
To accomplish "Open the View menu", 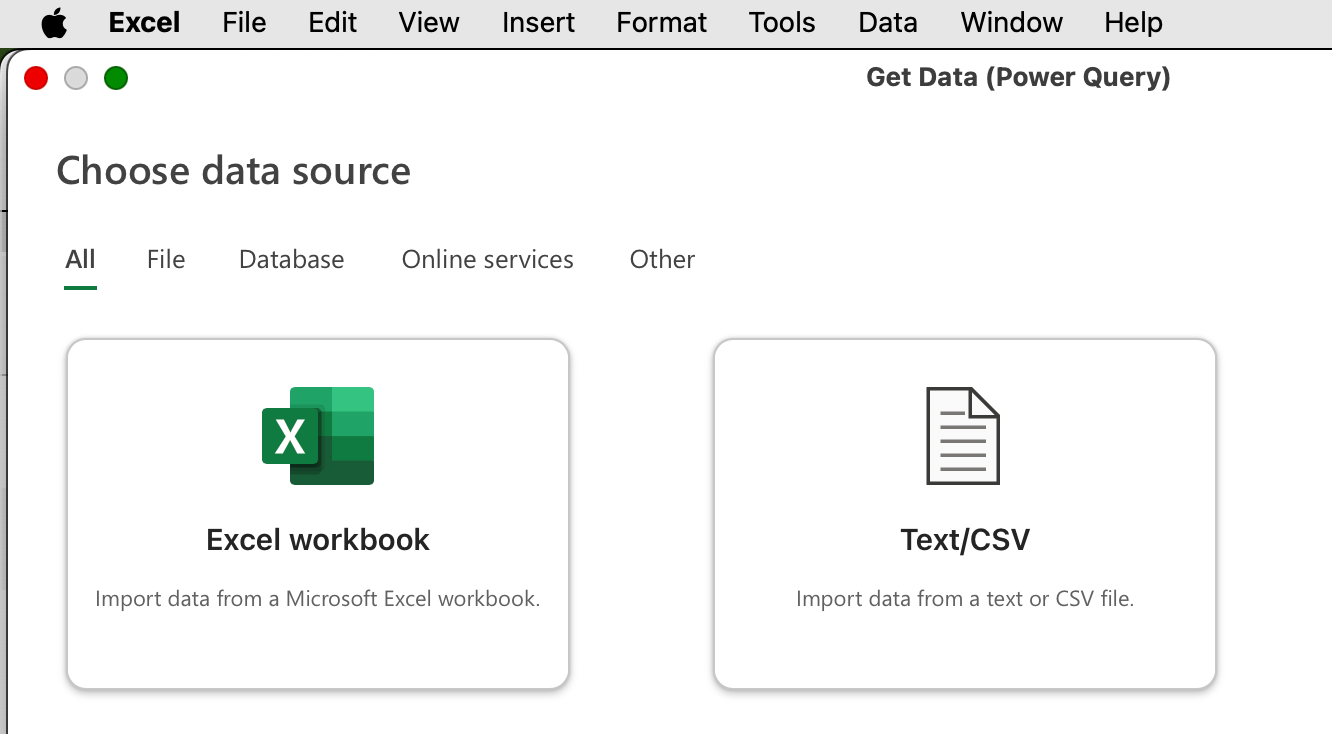I will tap(429, 23).
